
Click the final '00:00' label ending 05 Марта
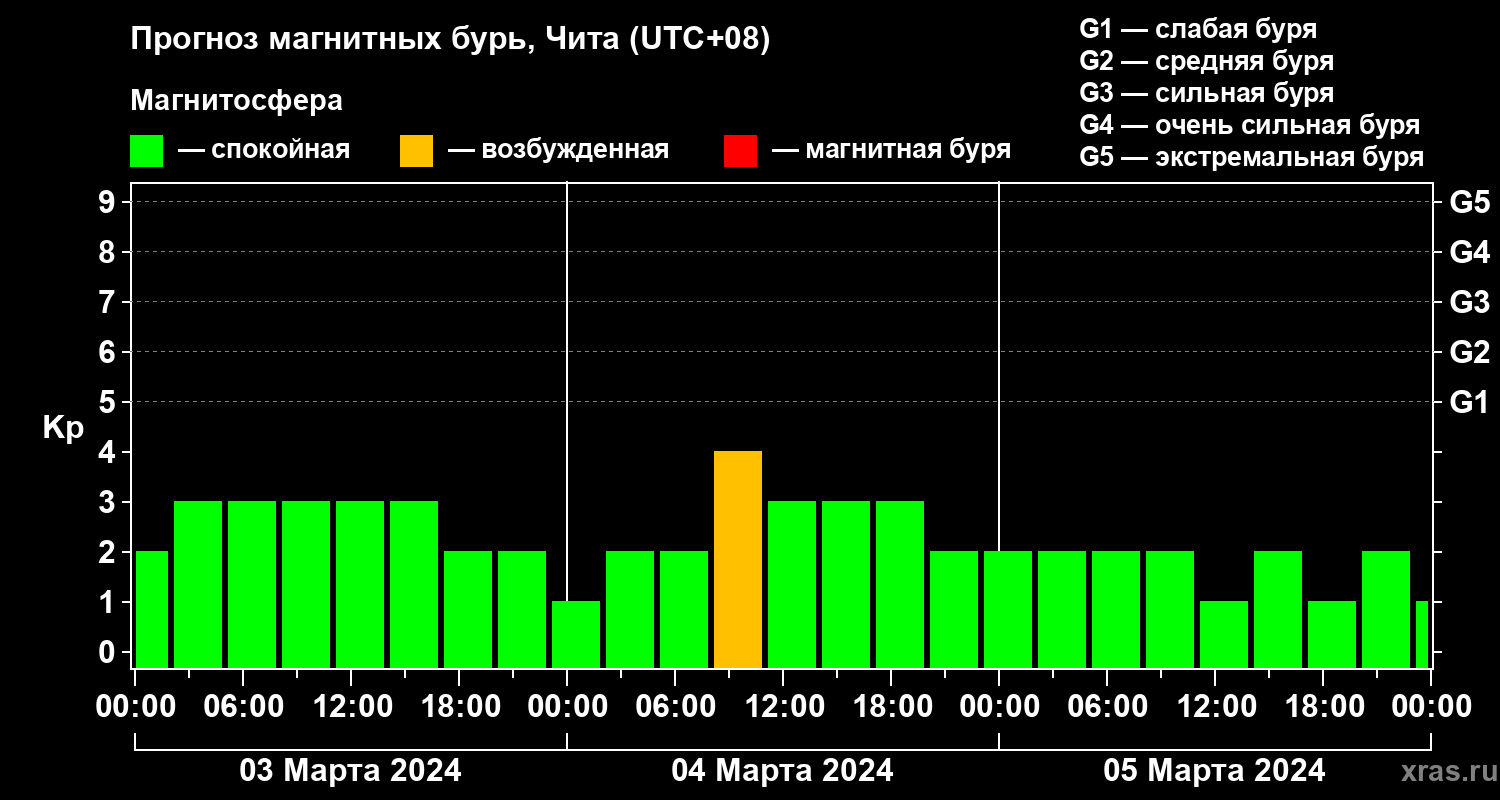click(1431, 706)
